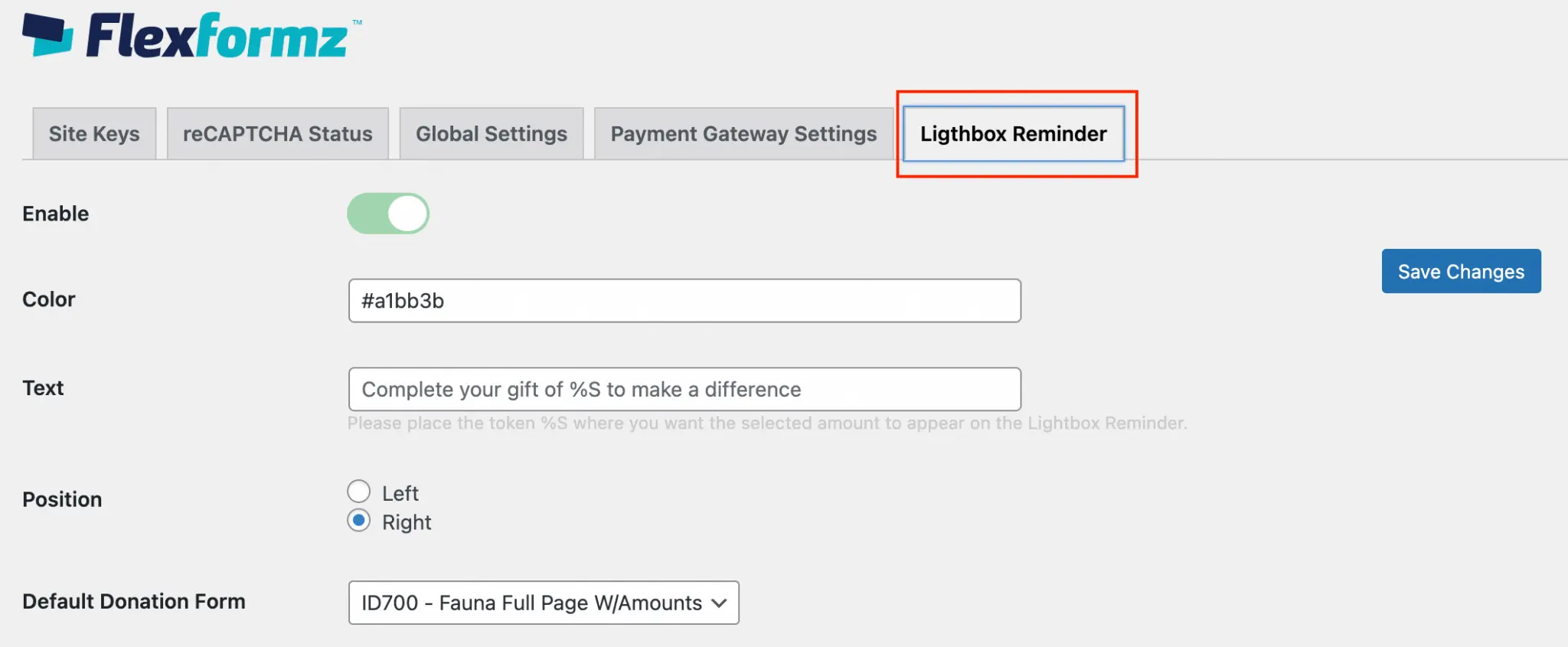This screenshot has height=647, width=1568.
Task: Click the Enable setting label
Action: pyautogui.click(x=56, y=214)
